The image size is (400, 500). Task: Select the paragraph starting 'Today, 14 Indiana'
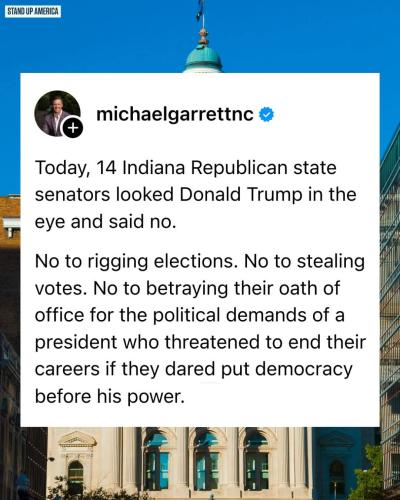pyautogui.click(x=195, y=195)
